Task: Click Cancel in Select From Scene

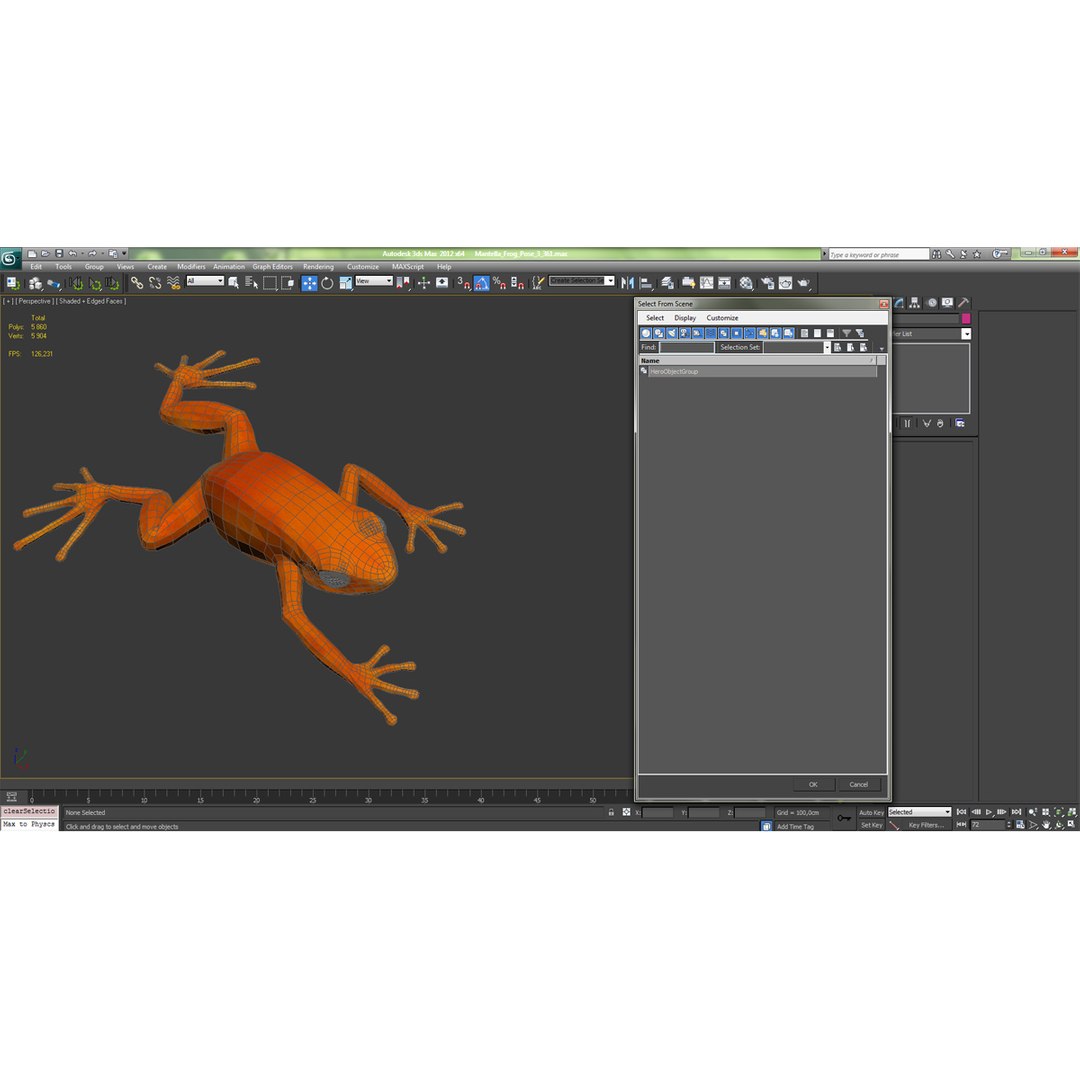Action: [858, 785]
